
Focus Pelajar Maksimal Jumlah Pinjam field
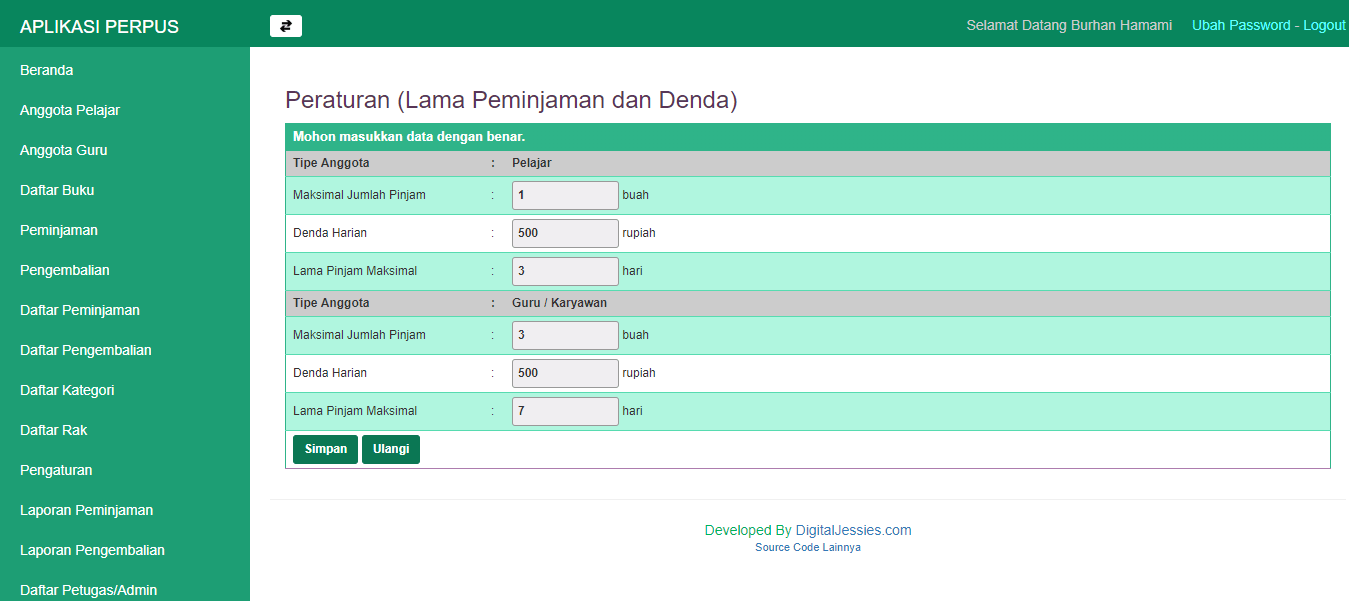565,195
